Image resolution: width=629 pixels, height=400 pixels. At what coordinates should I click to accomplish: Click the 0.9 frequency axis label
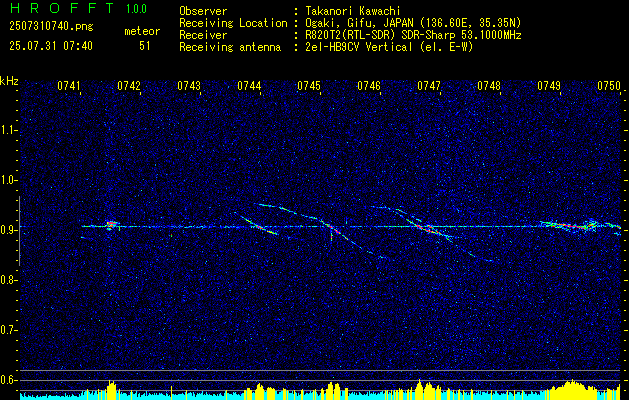point(9,230)
